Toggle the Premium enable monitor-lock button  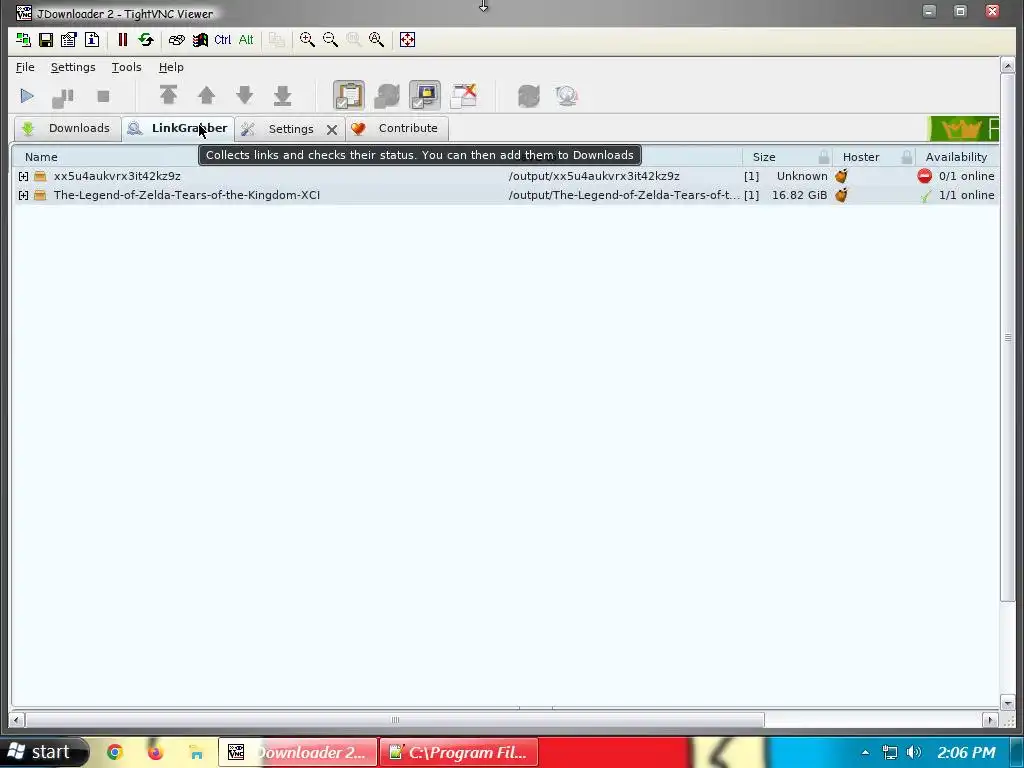424,95
